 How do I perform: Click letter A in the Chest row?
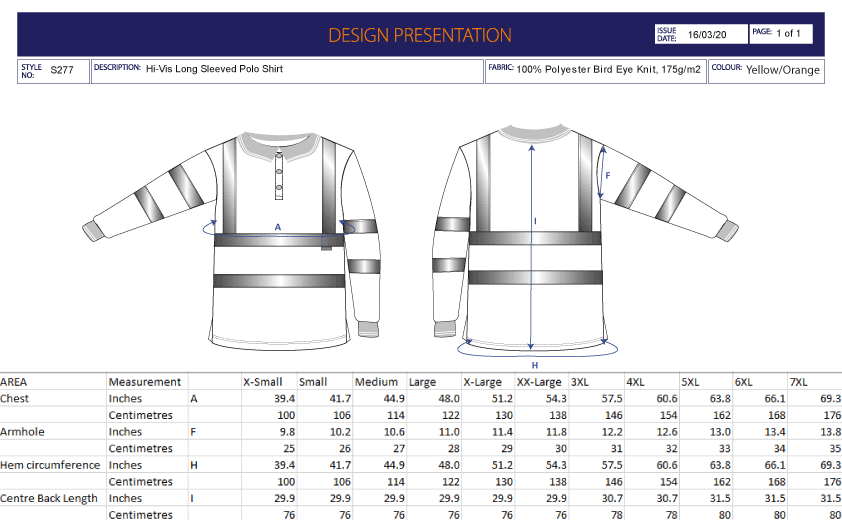(194, 399)
